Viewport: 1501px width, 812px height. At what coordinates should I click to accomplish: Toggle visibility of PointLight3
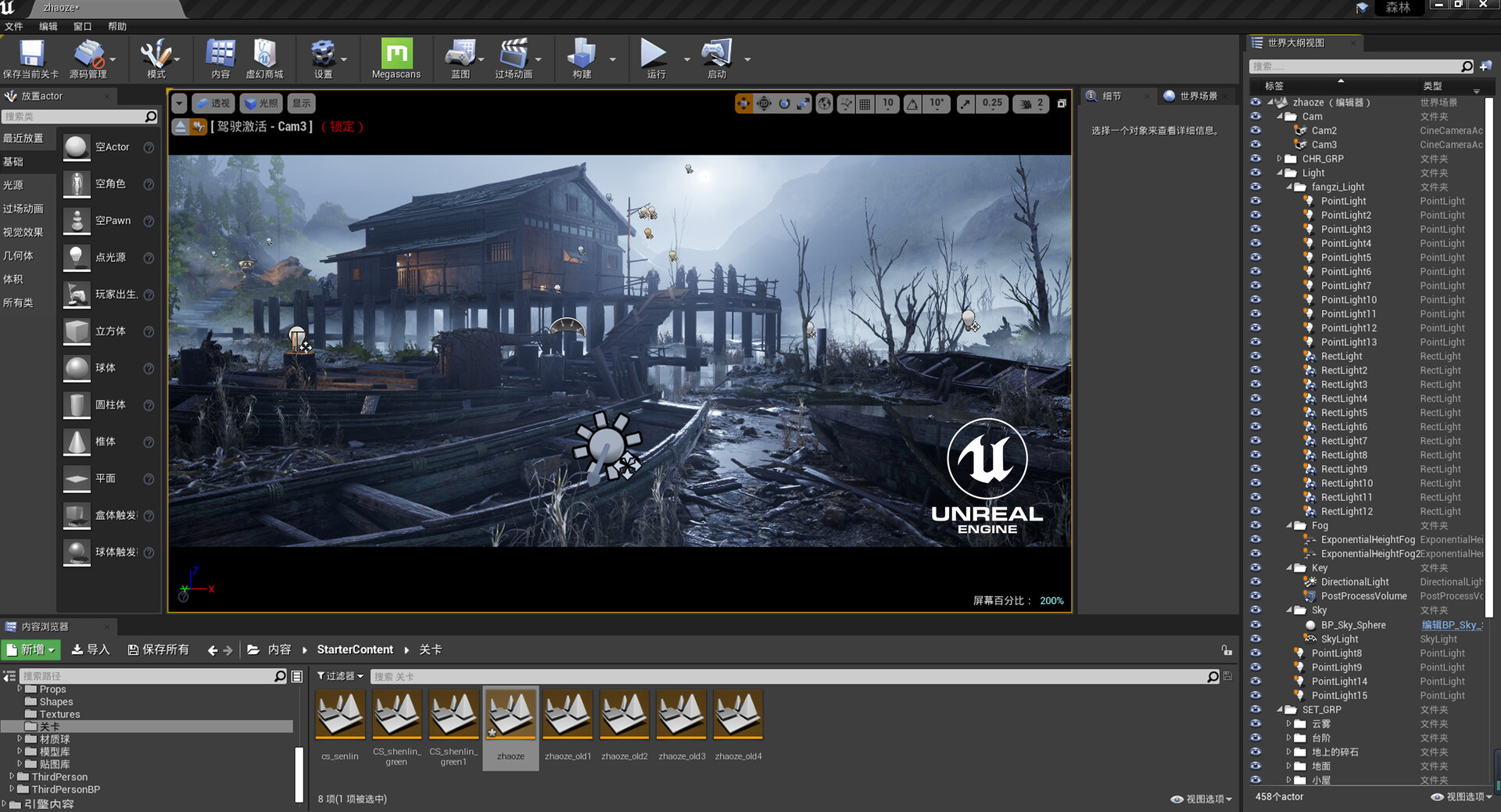pyautogui.click(x=1256, y=229)
